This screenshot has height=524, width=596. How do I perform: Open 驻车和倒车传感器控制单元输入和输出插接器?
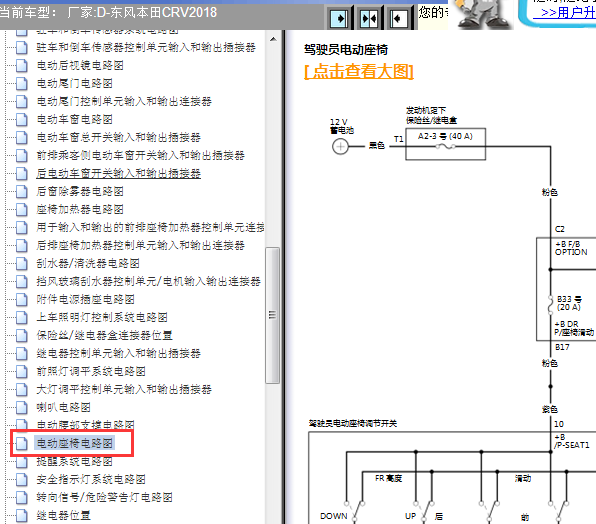pos(146,47)
